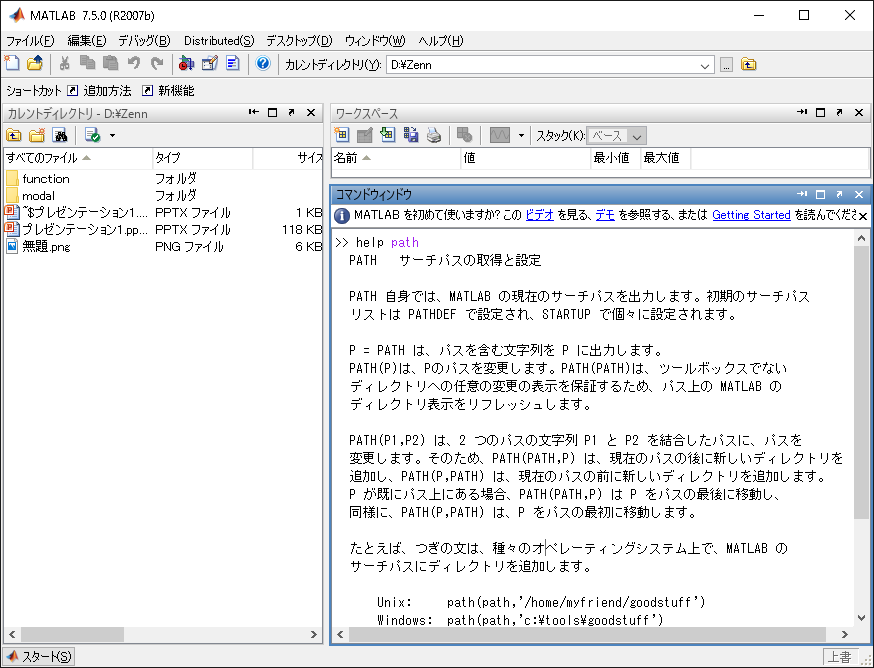Click the file report view icon
The image size is (874, 668).
click(93, 135)
